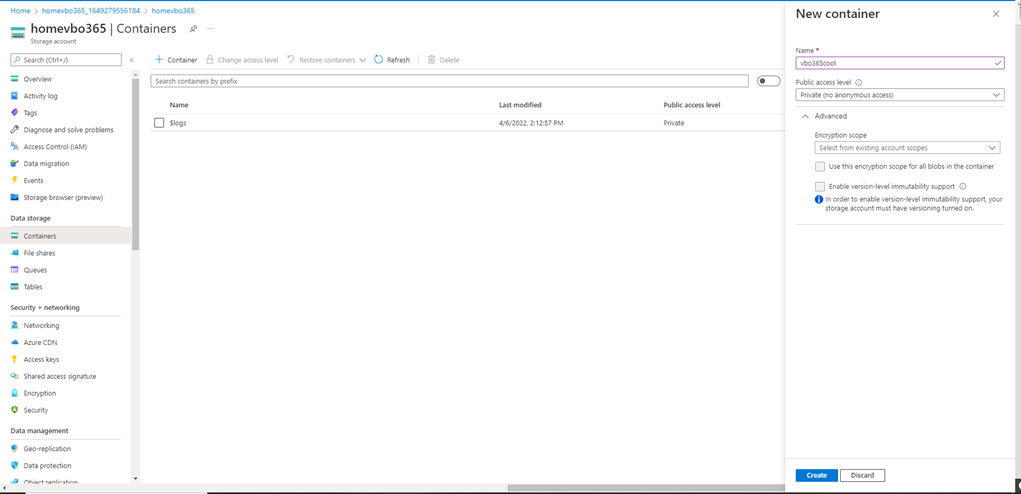Open Geo-replication globe icon
The width and height of the screenshot is (1021, 494).
(14, 448)
